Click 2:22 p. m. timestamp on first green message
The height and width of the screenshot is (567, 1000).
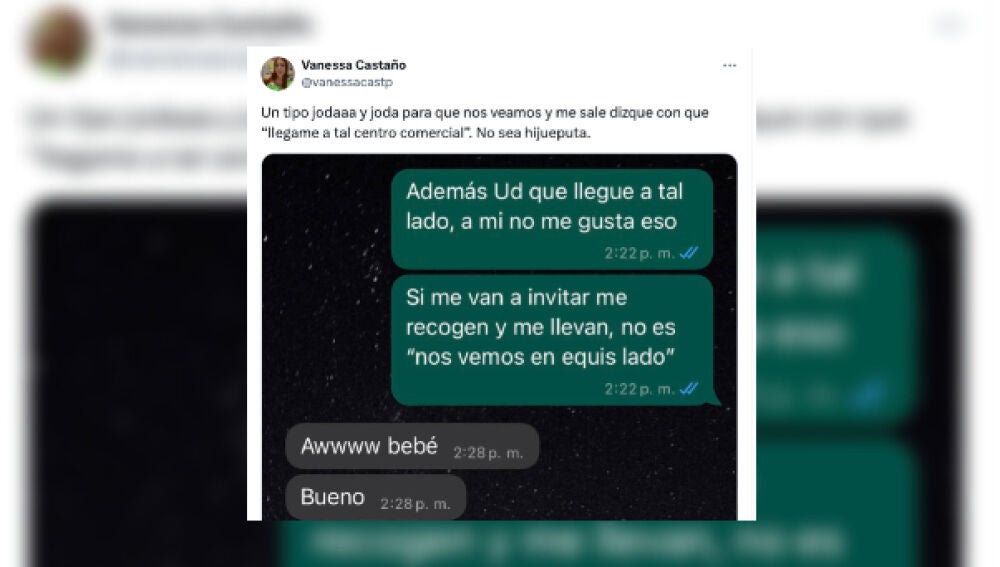click(x=640, y=253)
